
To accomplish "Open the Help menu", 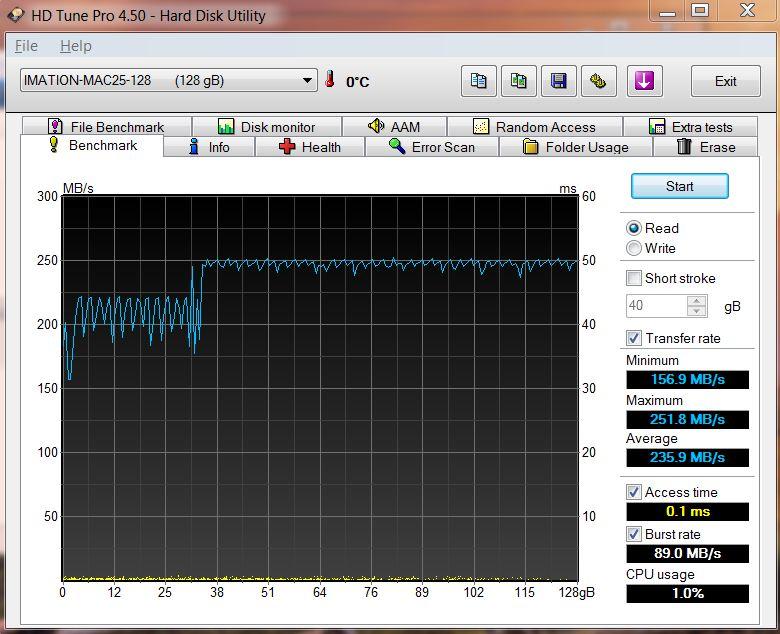I will 75,46.
